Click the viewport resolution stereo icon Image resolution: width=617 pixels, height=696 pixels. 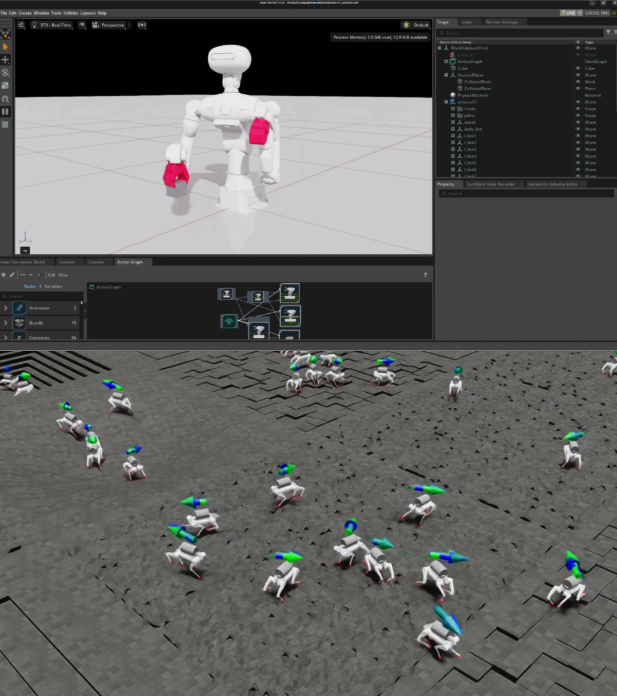(x=142, y=25)
